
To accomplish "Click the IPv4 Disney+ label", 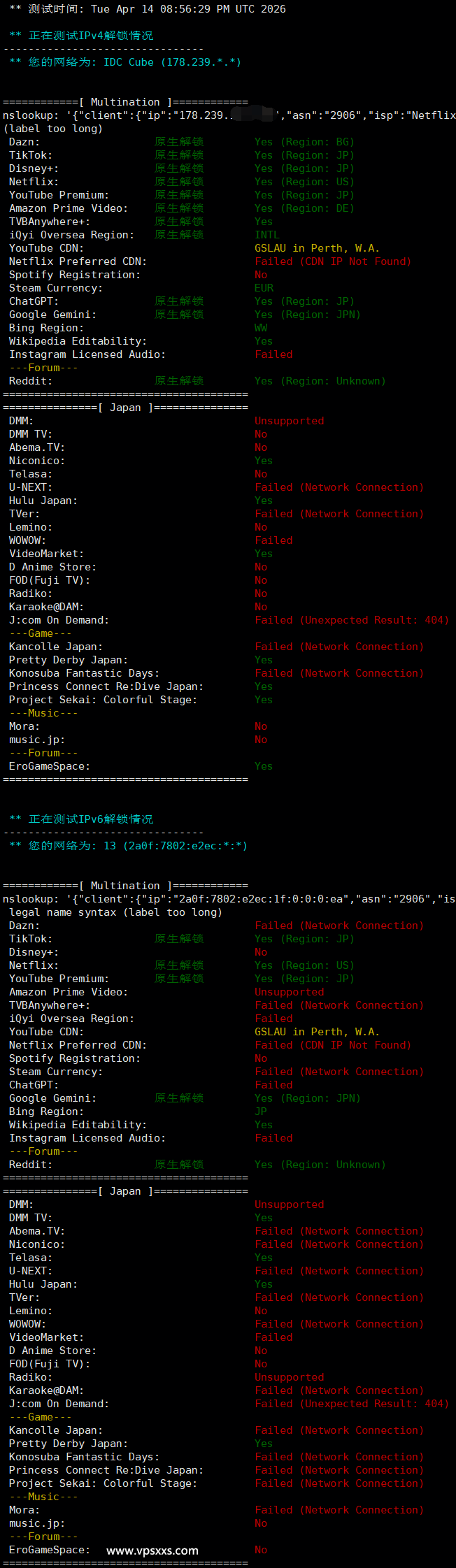I will [x=34, y=168].
